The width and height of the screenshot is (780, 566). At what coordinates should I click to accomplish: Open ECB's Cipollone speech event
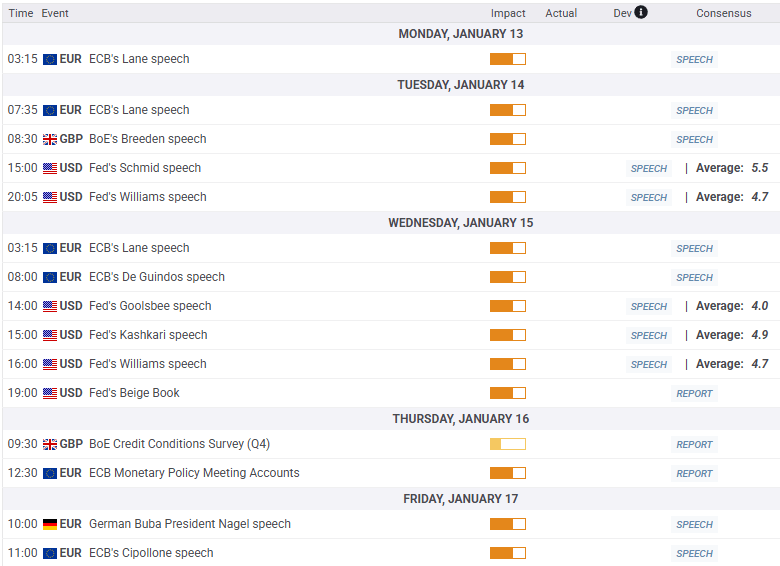point(151,553)
